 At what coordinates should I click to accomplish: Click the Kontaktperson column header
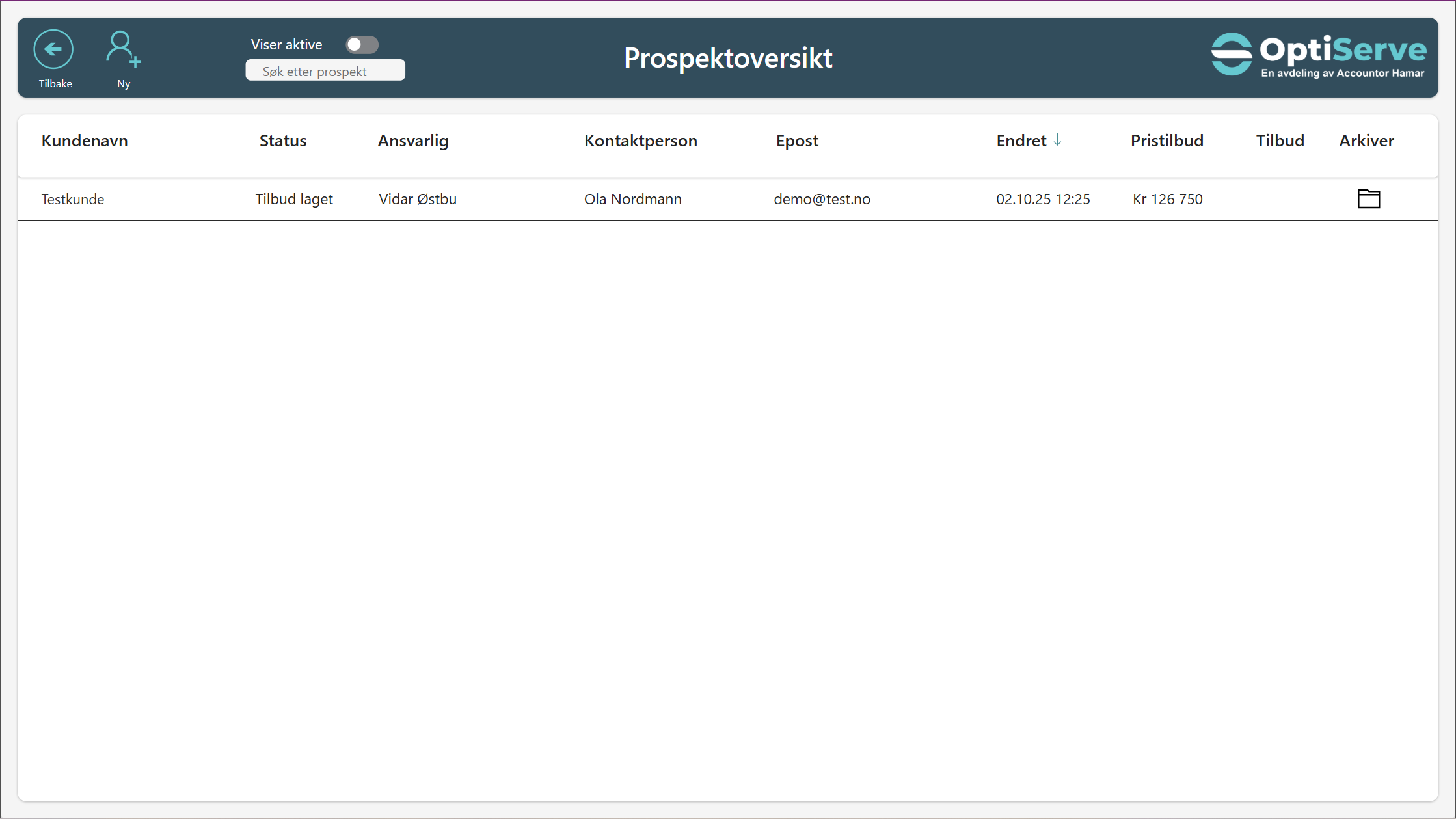point(640,141)
